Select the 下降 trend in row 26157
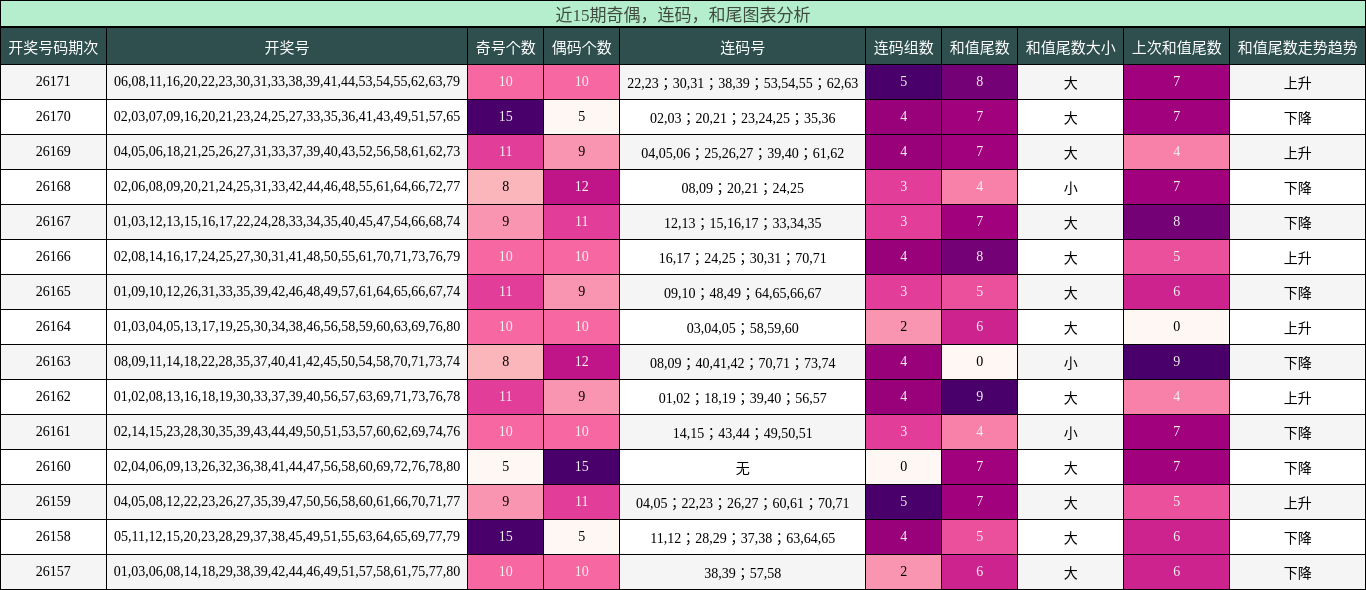This screenshot has width=1366, height=590. coord(1297,573)
